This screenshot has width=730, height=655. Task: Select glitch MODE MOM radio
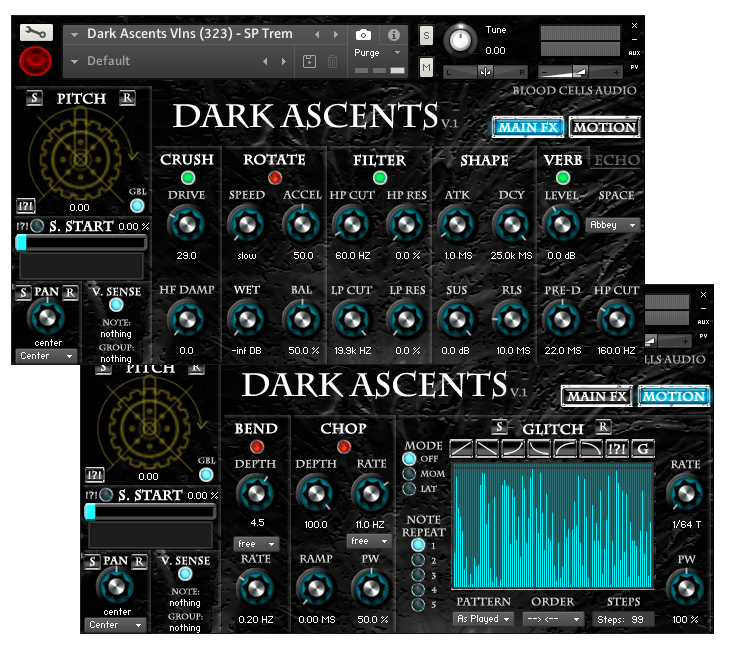[409, 474]
